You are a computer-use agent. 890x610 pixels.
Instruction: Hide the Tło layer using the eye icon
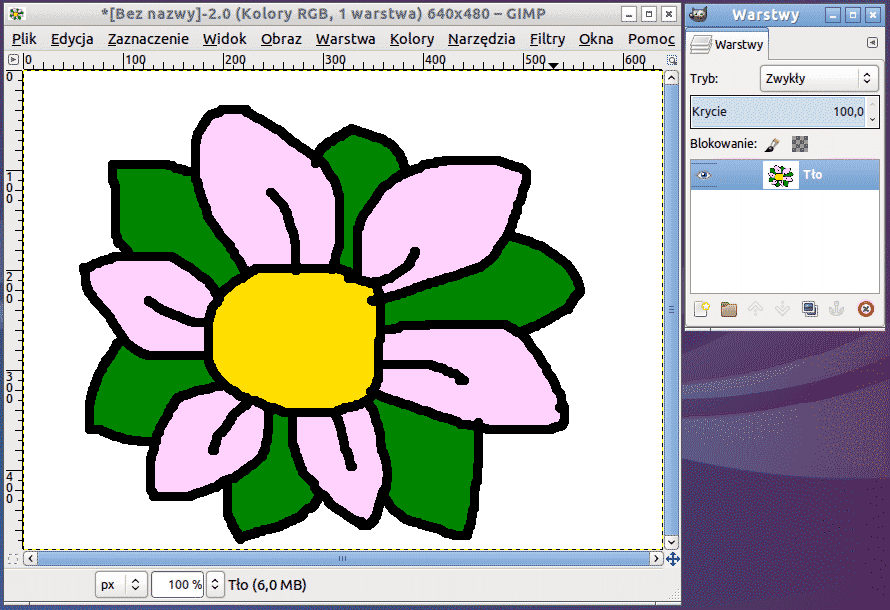704,175
